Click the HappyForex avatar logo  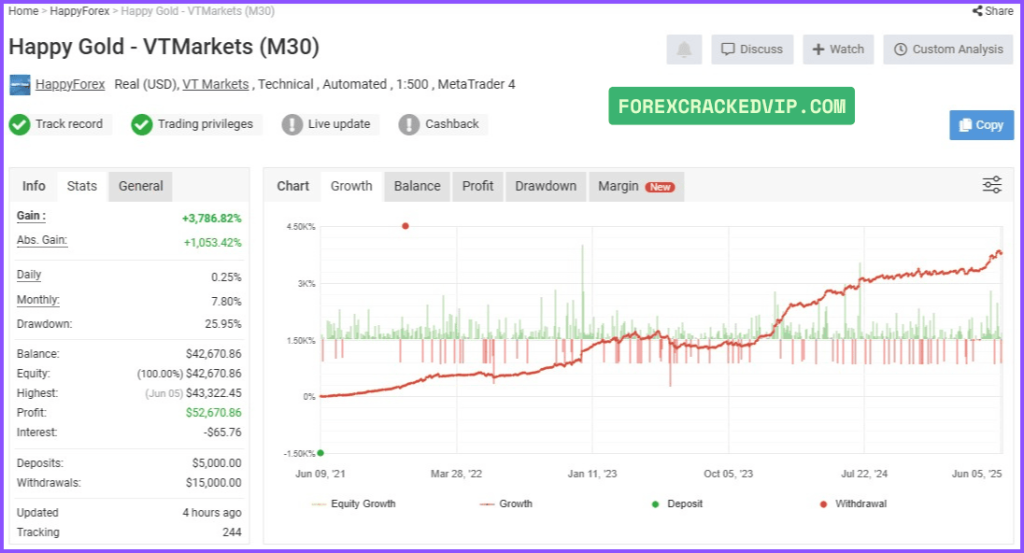coord(20,85)
